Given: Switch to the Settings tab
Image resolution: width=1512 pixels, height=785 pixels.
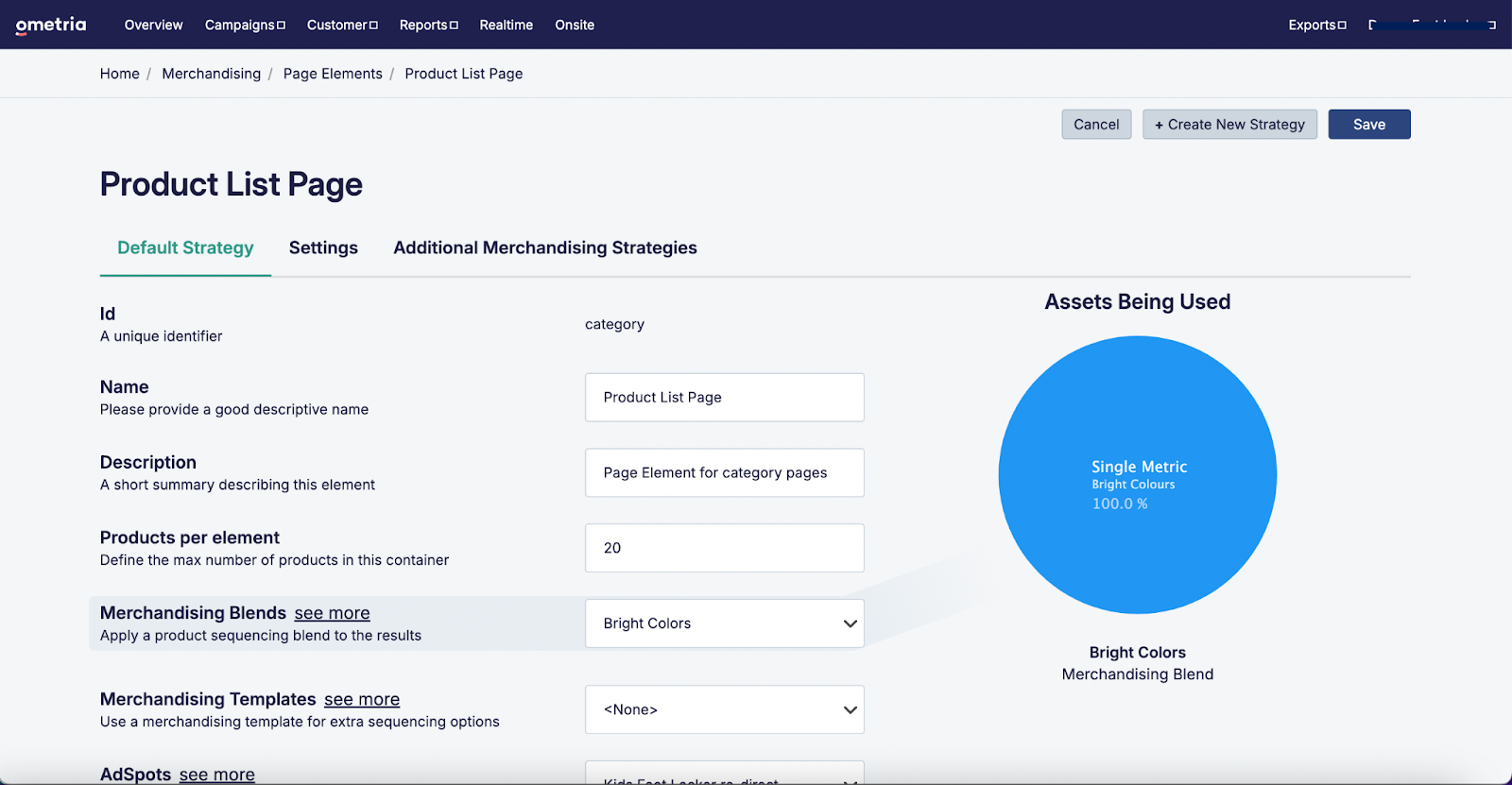Looking at the screenshot, I should tap(323, 248).
